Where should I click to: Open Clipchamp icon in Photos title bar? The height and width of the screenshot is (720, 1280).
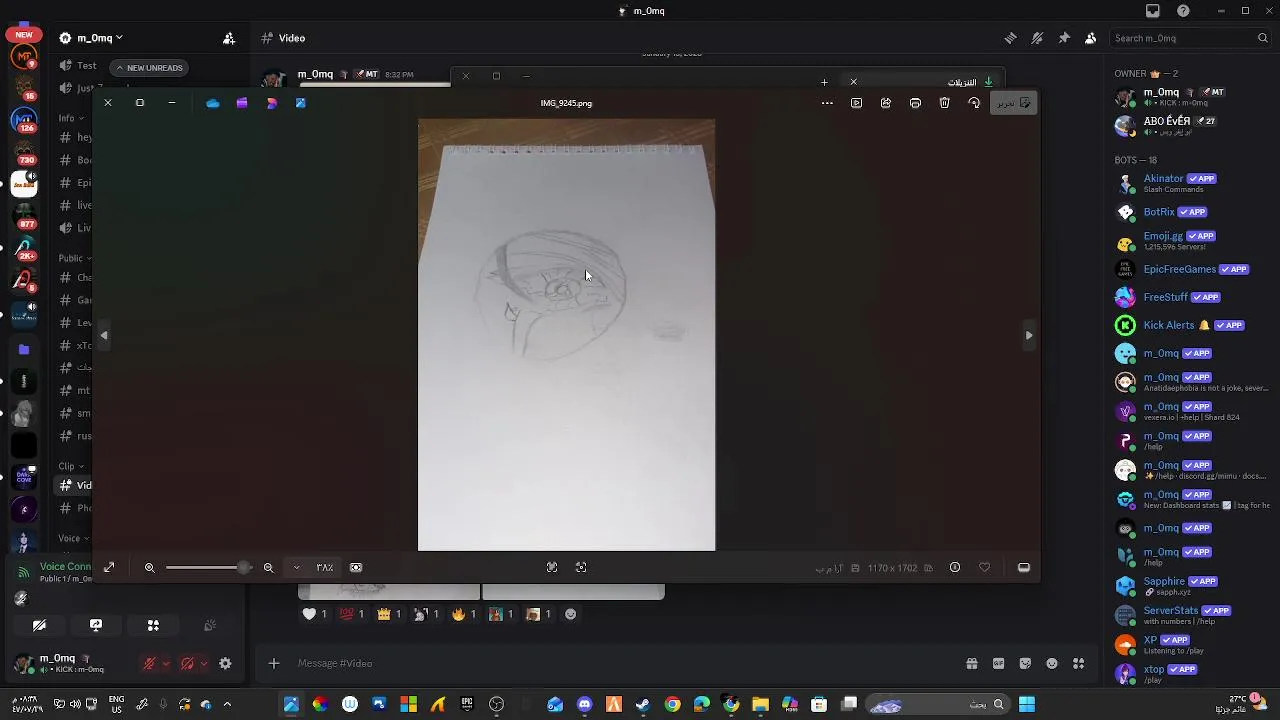point(242,103)
